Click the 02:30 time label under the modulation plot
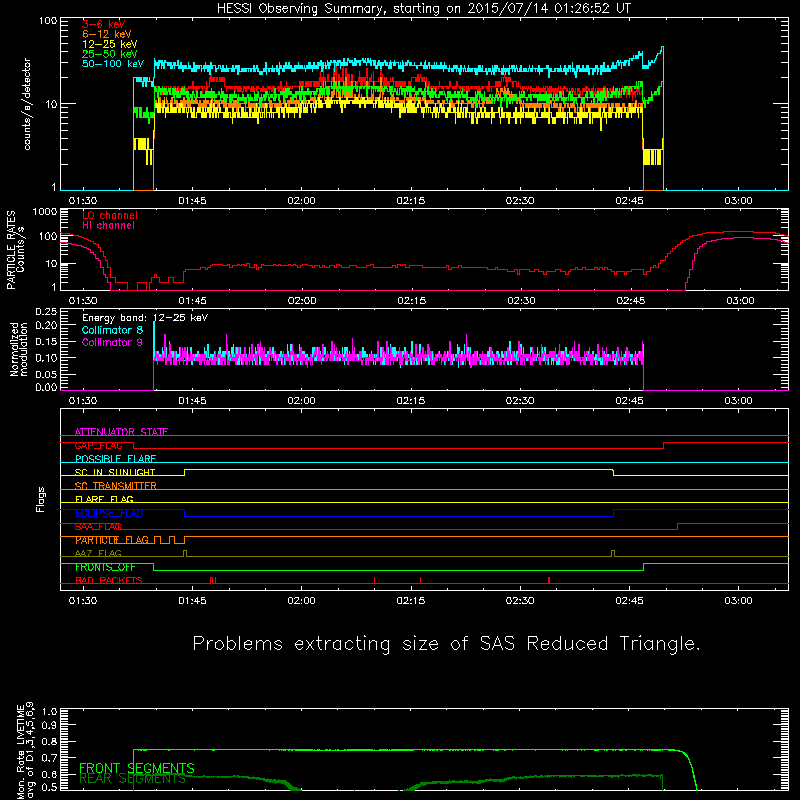Screen dimensions: 800x800 520,401
